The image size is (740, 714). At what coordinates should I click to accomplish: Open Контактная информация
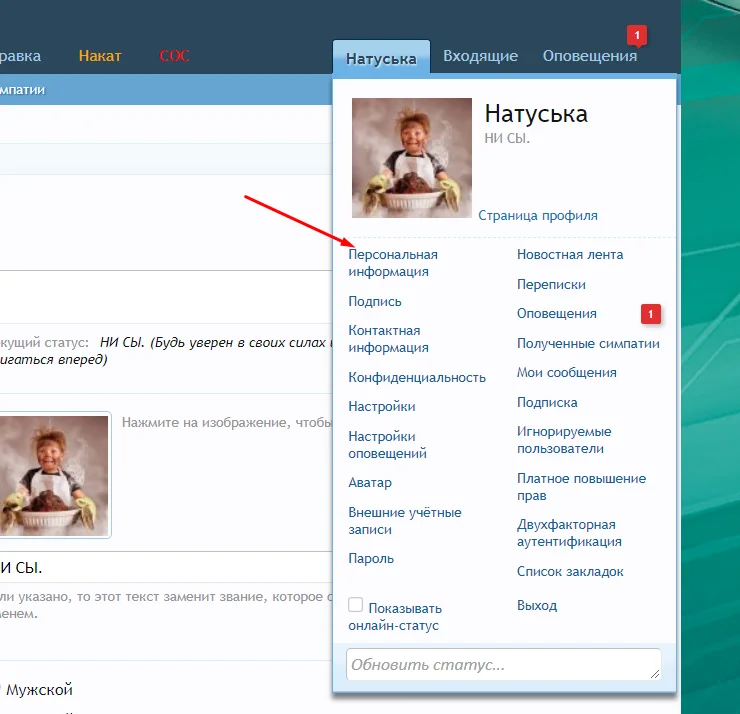tap(388, 339)
